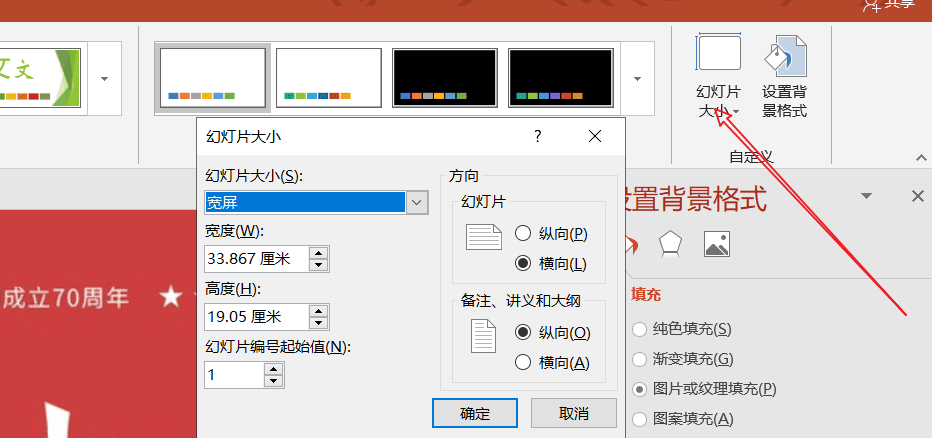This screenshot has width=932, height=438.
Task: Select the Picture icon in background pane
Action: [717, 243]
